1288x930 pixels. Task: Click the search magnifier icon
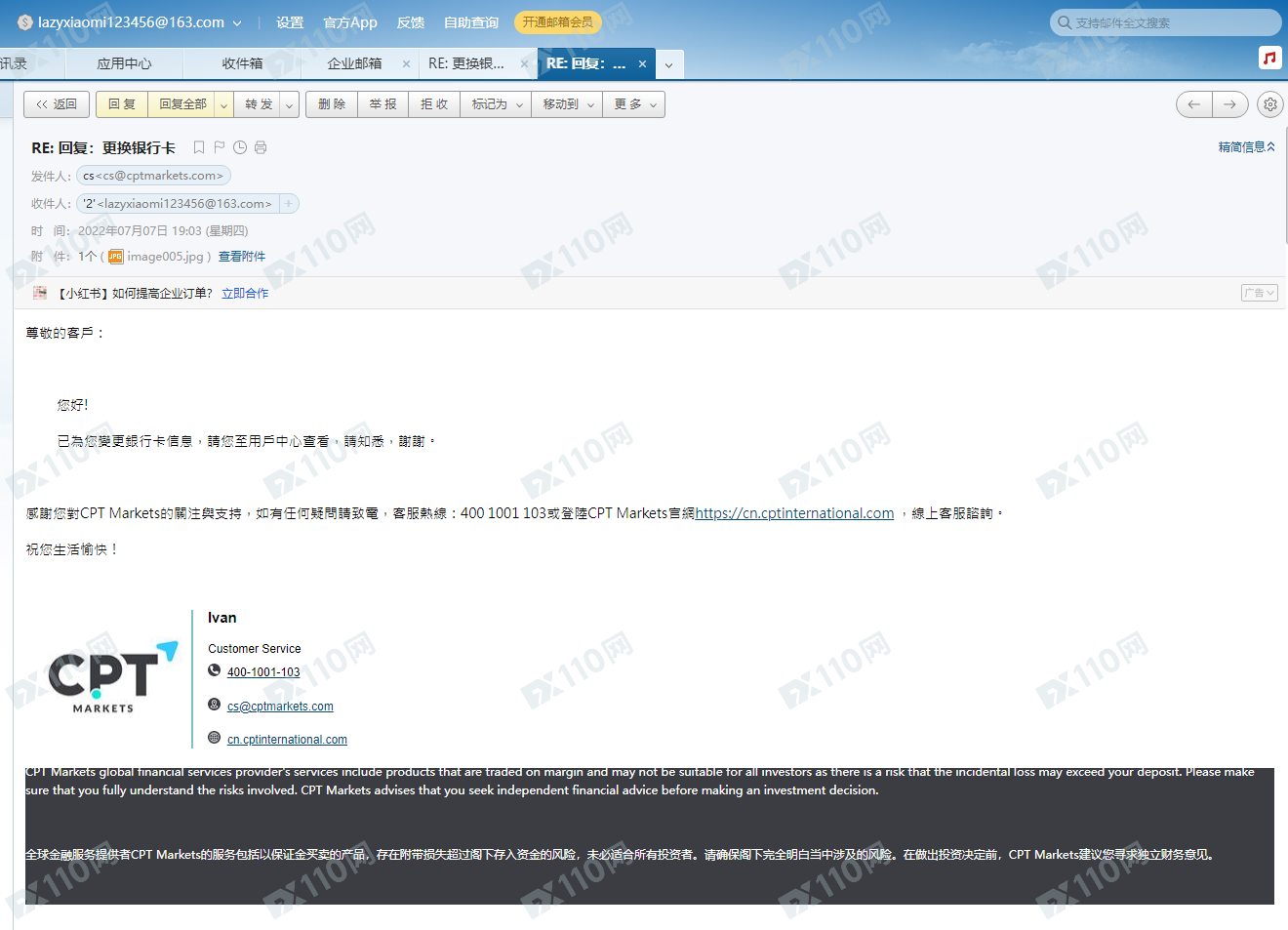1065,22
